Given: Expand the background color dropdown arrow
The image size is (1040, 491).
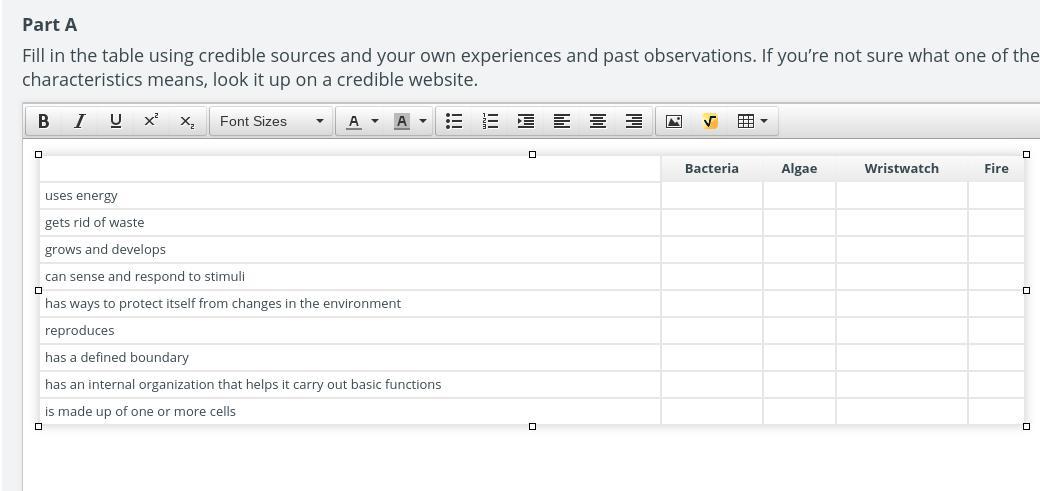Looking at the screenshot, I should click(423, 121).
